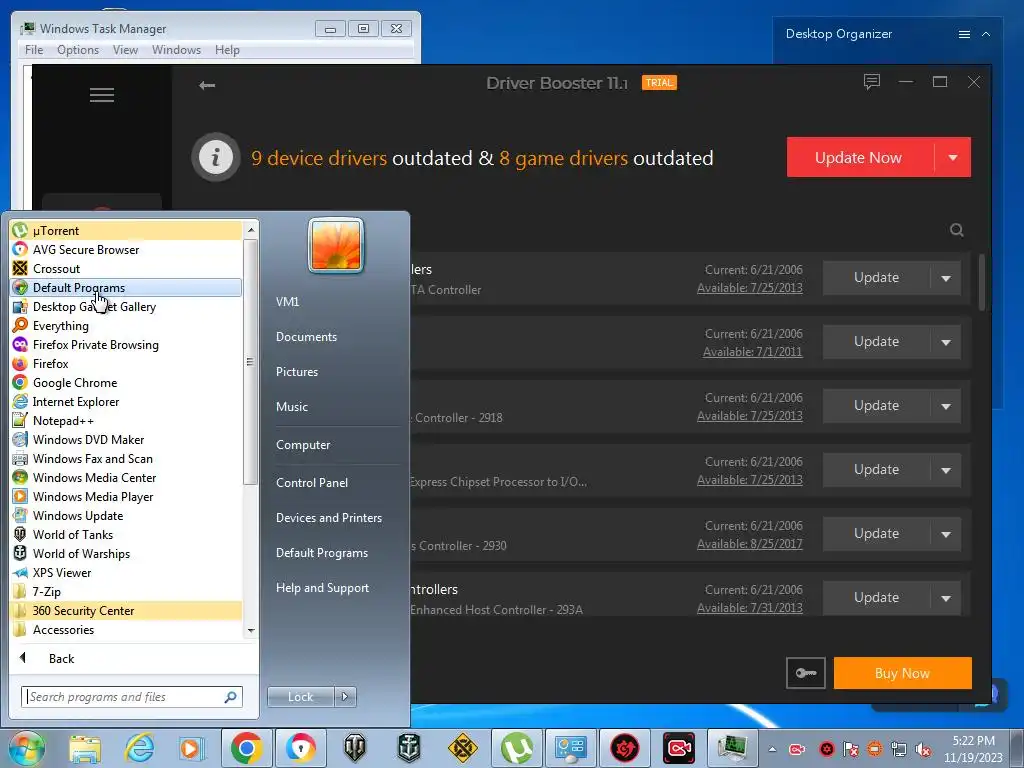The width and height of the screenshot is (1024, 768).
Task: Expand the Accessories folder
Action: [x=126, y=630]
